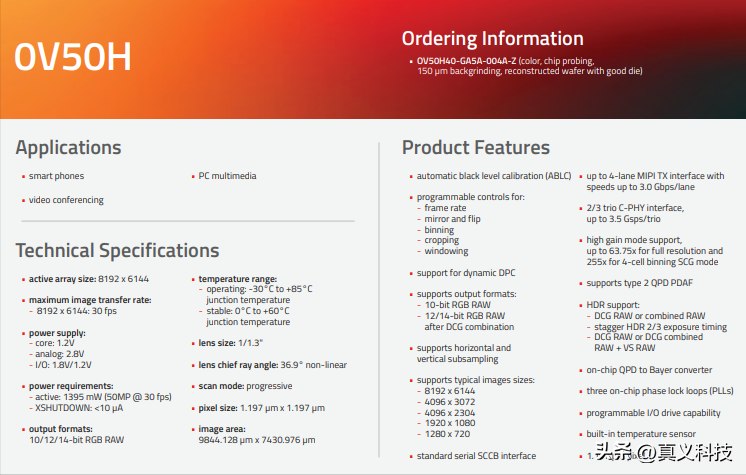The height and width of the screenshot is (475, 746).
Task: Select automatic black level calibration (ABLC) bullet
Action: click(x=494, y=176)
